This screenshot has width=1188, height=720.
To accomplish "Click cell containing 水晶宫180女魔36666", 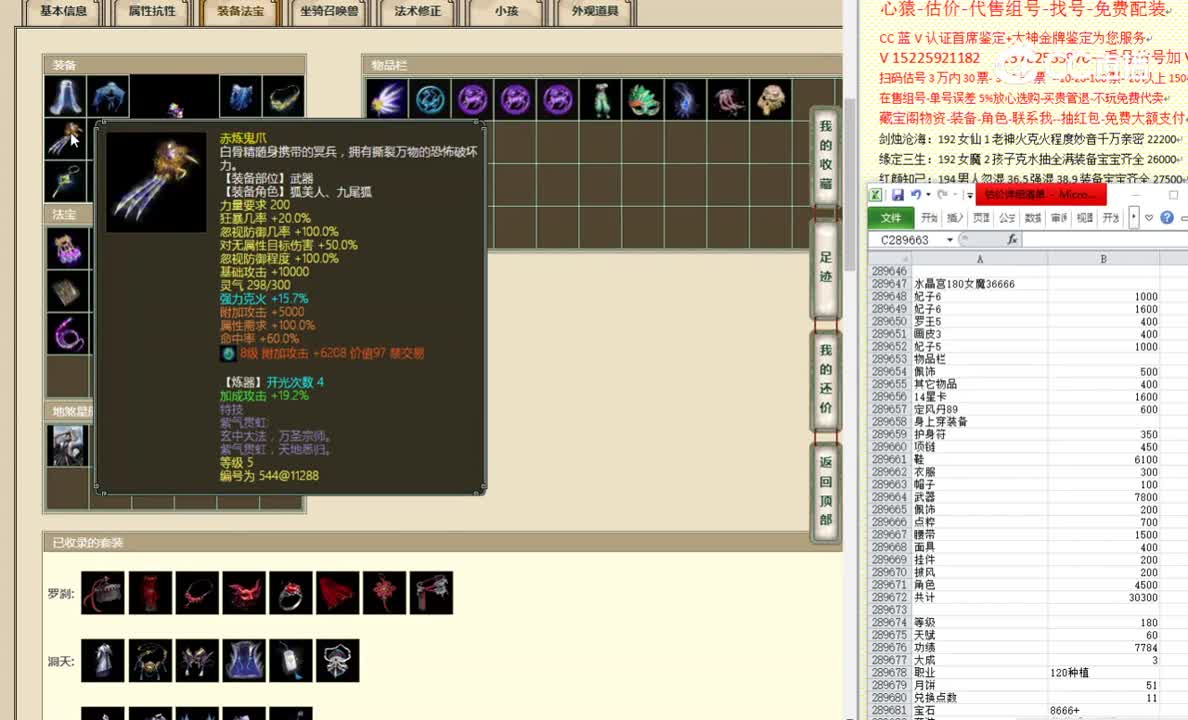I will click(x=980, y=284).
